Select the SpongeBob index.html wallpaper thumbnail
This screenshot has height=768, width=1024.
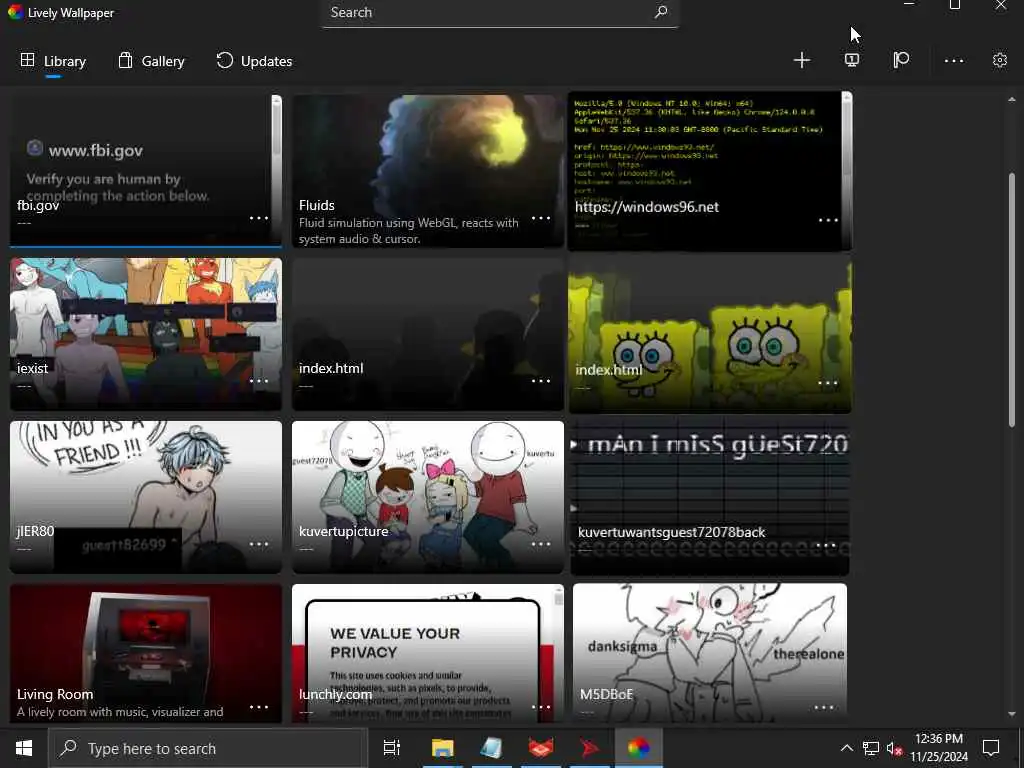(x=710, y=334)
